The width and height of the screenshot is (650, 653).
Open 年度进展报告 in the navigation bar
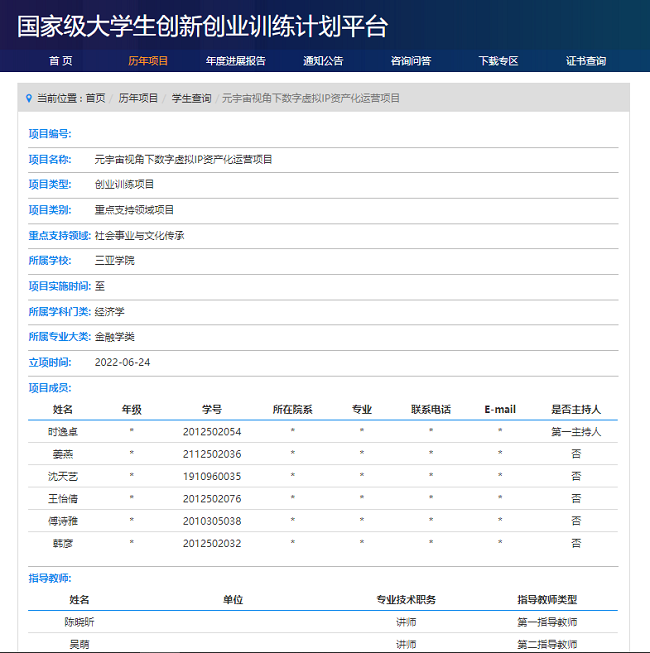pos(236,61)
